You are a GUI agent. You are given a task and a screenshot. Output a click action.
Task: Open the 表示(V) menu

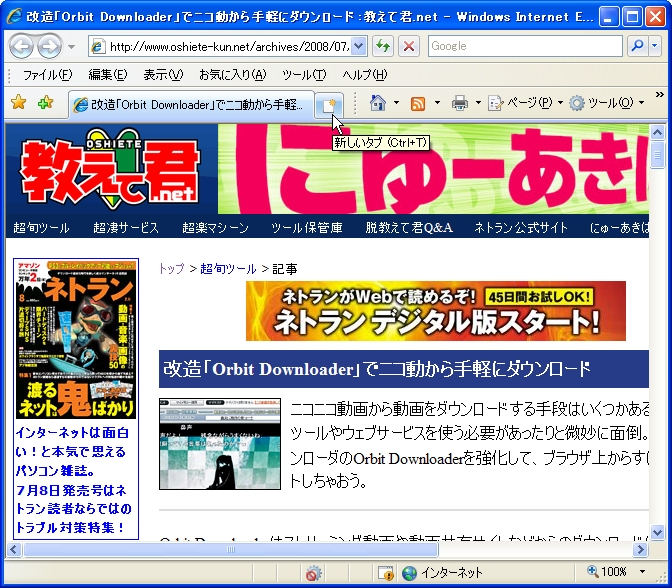pos(163,75)
